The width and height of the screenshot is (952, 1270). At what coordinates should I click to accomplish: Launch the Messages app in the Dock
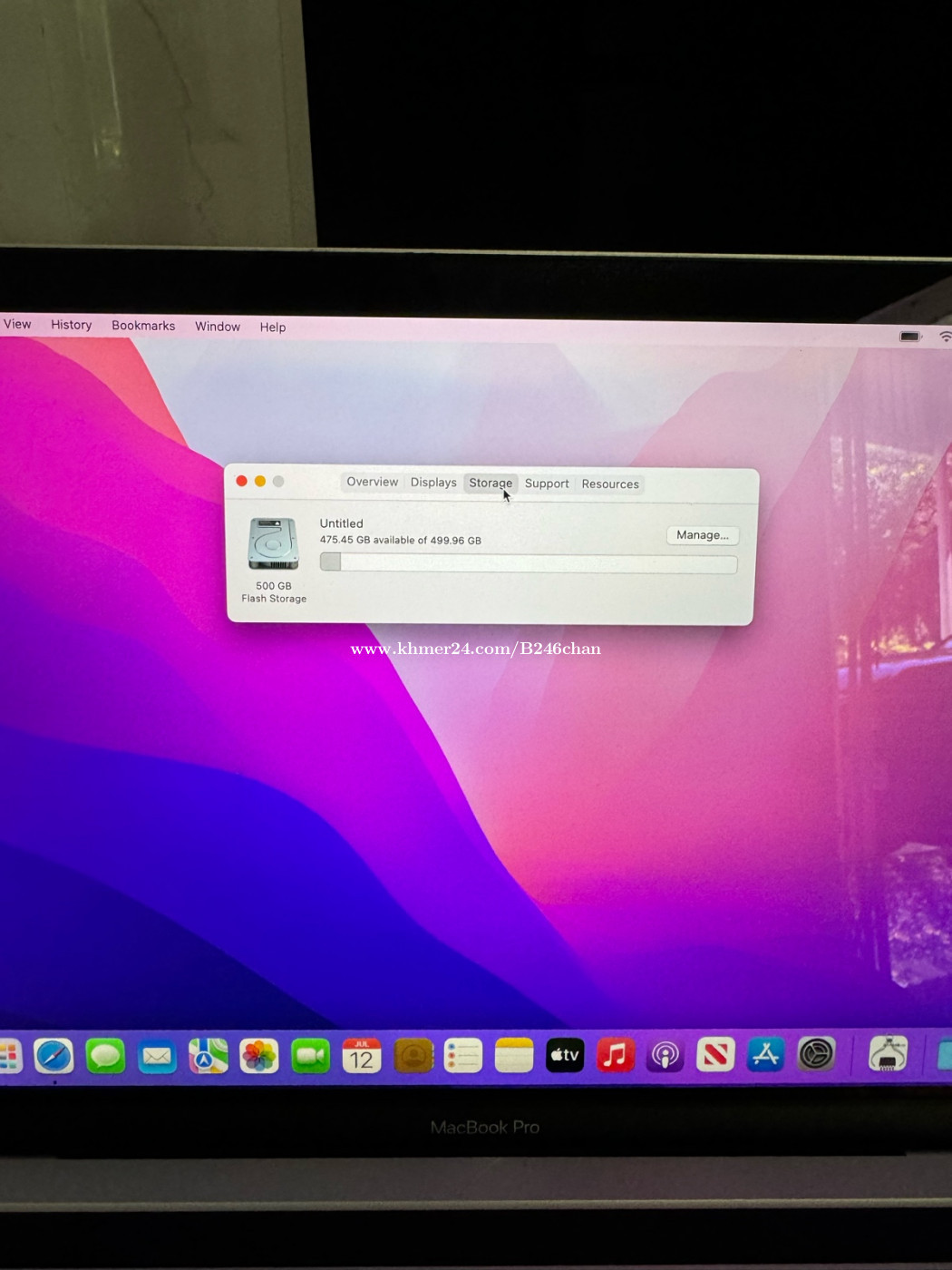[105, 1056]
